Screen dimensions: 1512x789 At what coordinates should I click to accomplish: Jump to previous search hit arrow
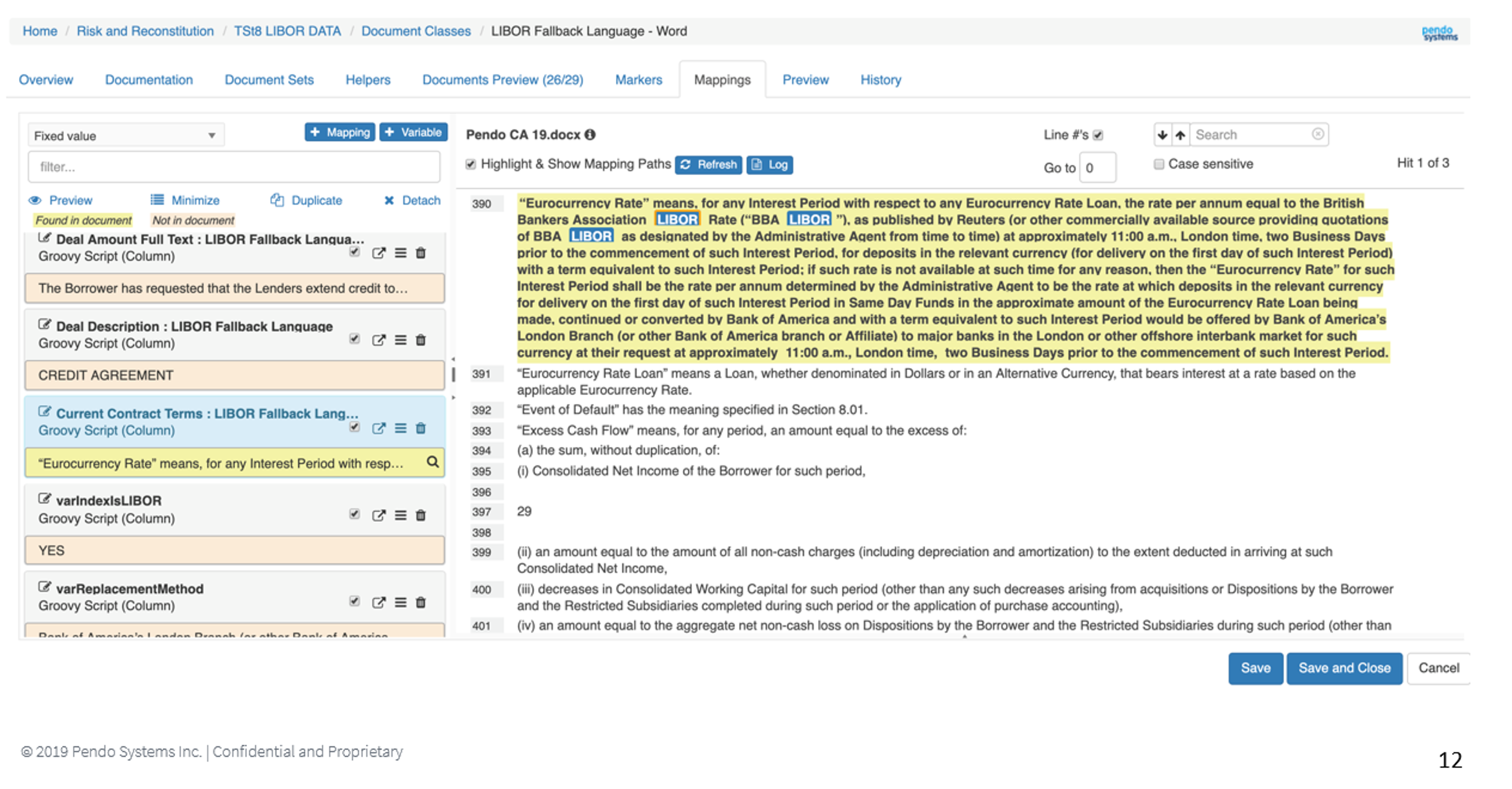[x=1180, y=135]
